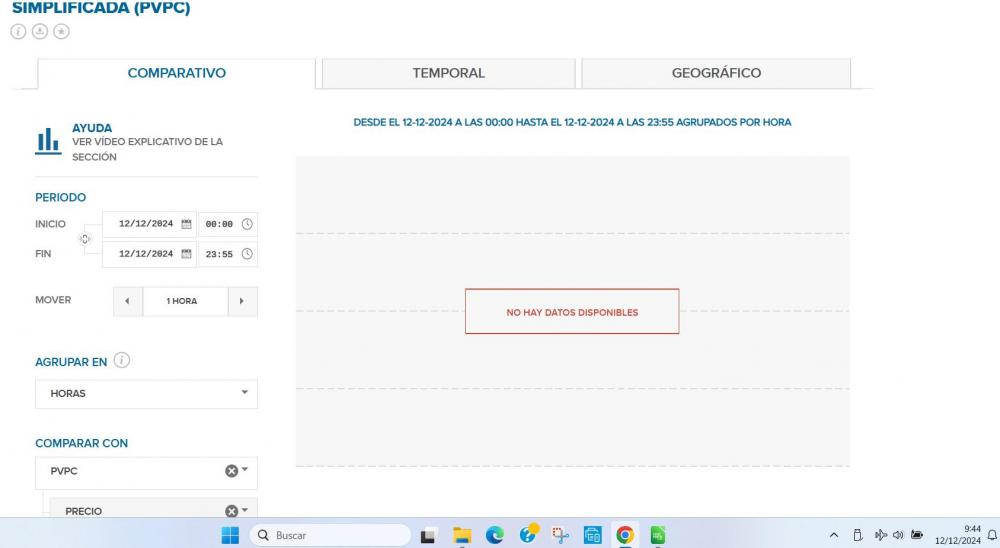Expand the PRECIO dropdown arrow
Screen dimensions: 1000x548
[245, 510]
